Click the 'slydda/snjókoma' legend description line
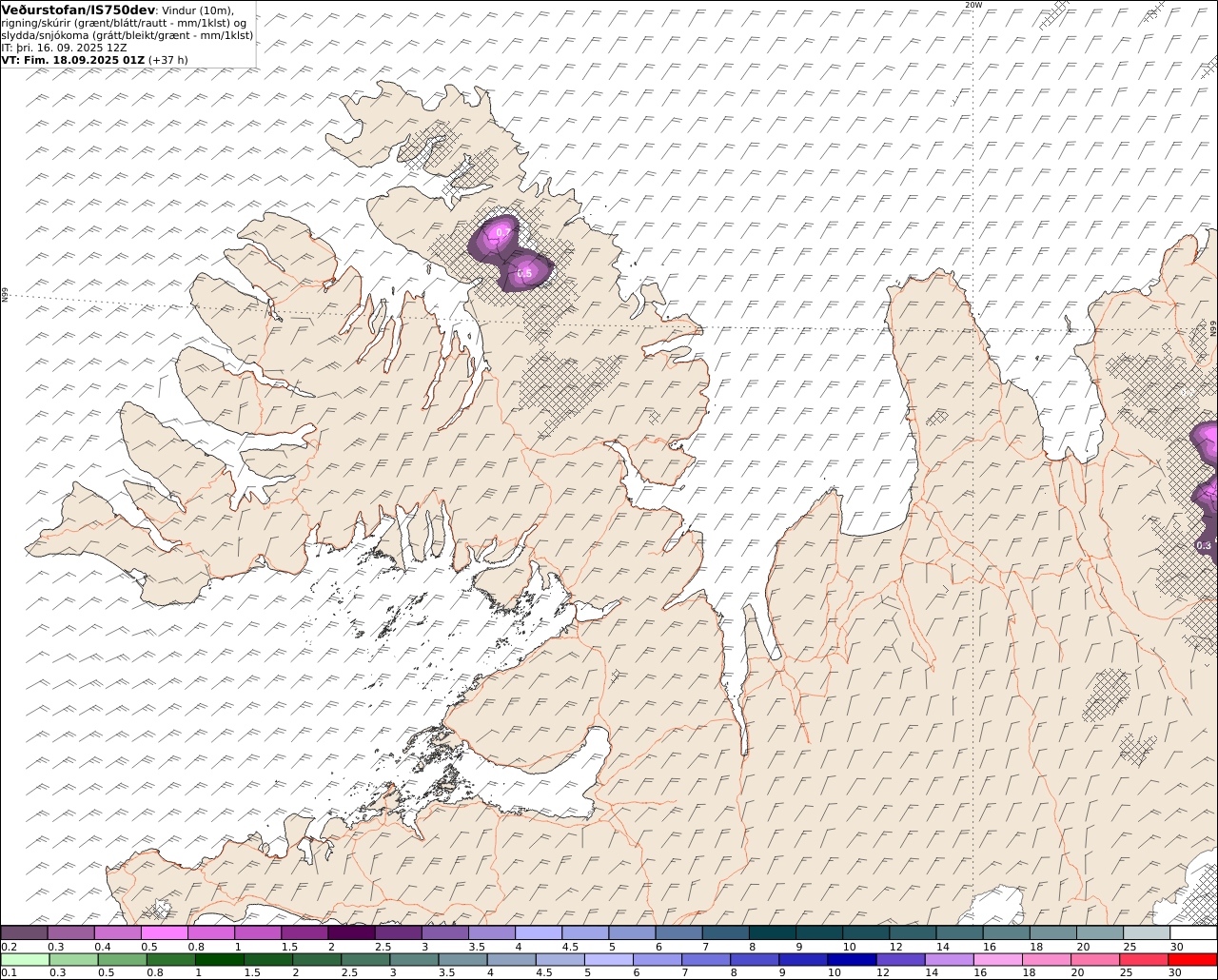 128,35
